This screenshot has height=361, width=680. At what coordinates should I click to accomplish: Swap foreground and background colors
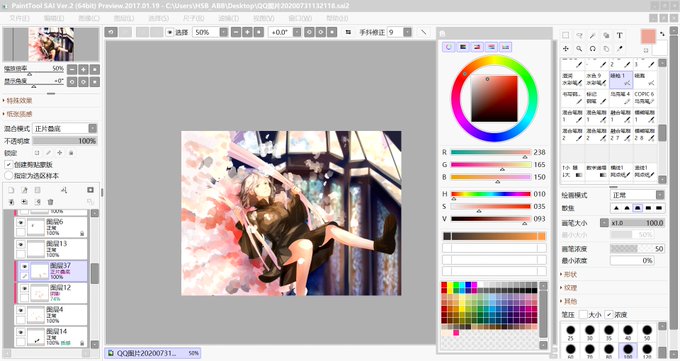pyautogui.click(x=662, y=33)
